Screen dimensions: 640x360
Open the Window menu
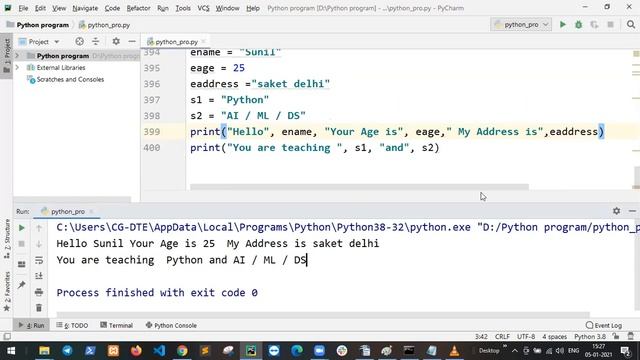(227, 8)
